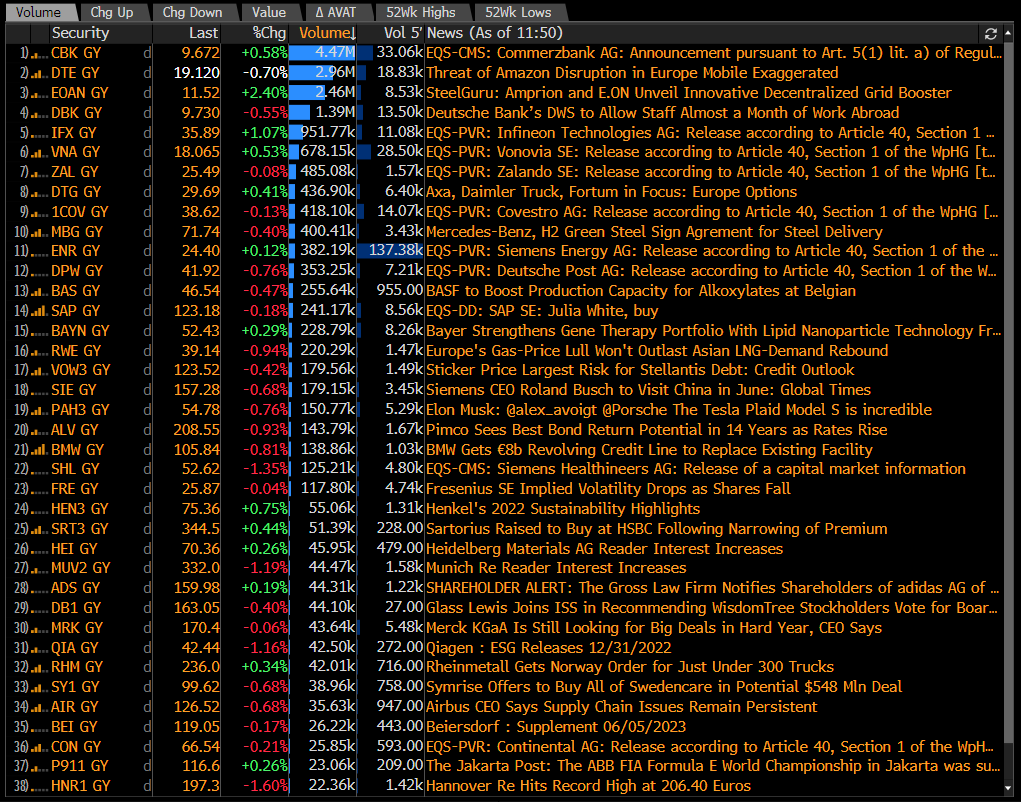Screen dimensions: 1021x802
Task: Open the mini chart icon for HNR1 GY
Action: pos(40,788)
